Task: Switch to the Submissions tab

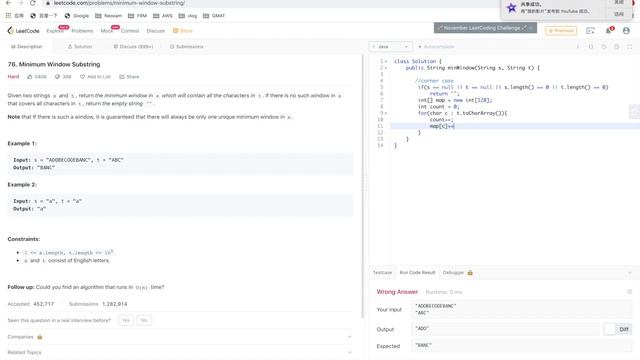Action: [187, 47]
